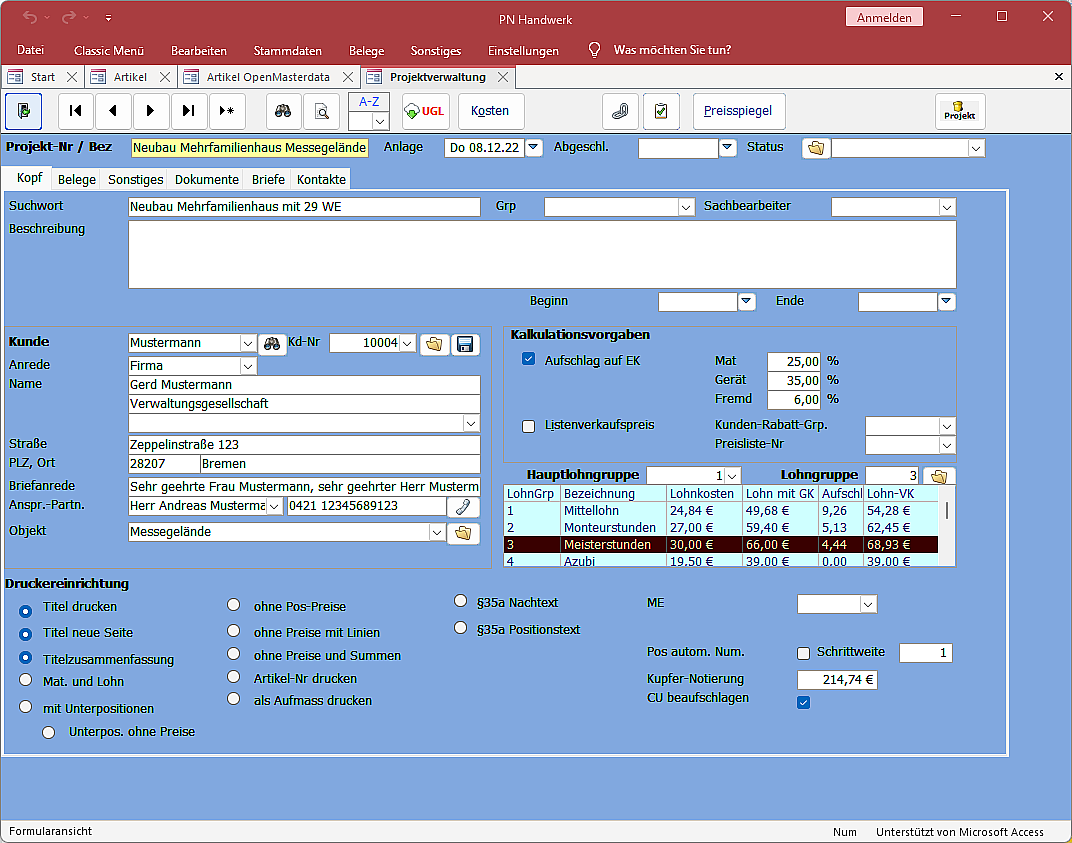Switch to the Dokumente tab
This screenshot has height=843, width=1072.
(x=207, y=180)
